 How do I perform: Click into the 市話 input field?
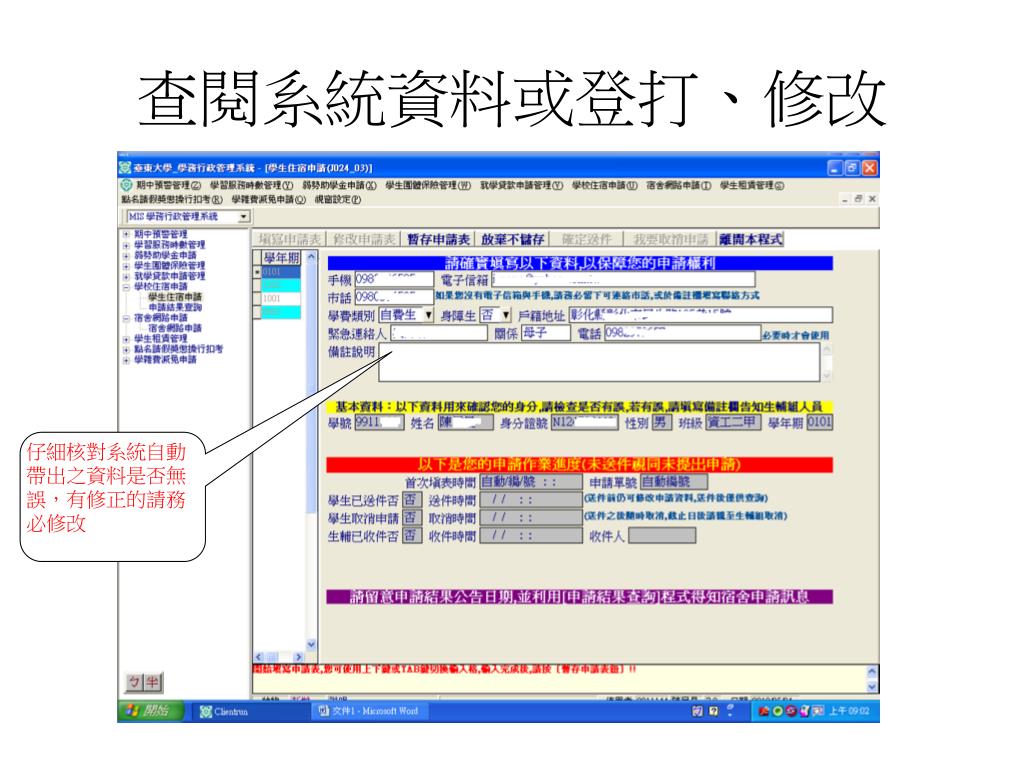tap(394, 298)
